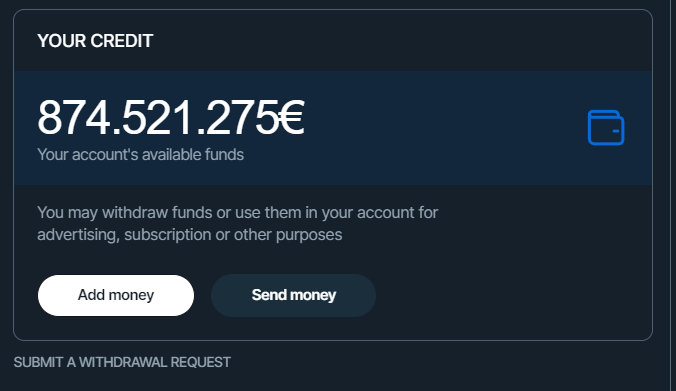Viewport: 676px width, 391px height.
Task: Click the dark blue balance banner area
Action: click(x=333, y=128)
